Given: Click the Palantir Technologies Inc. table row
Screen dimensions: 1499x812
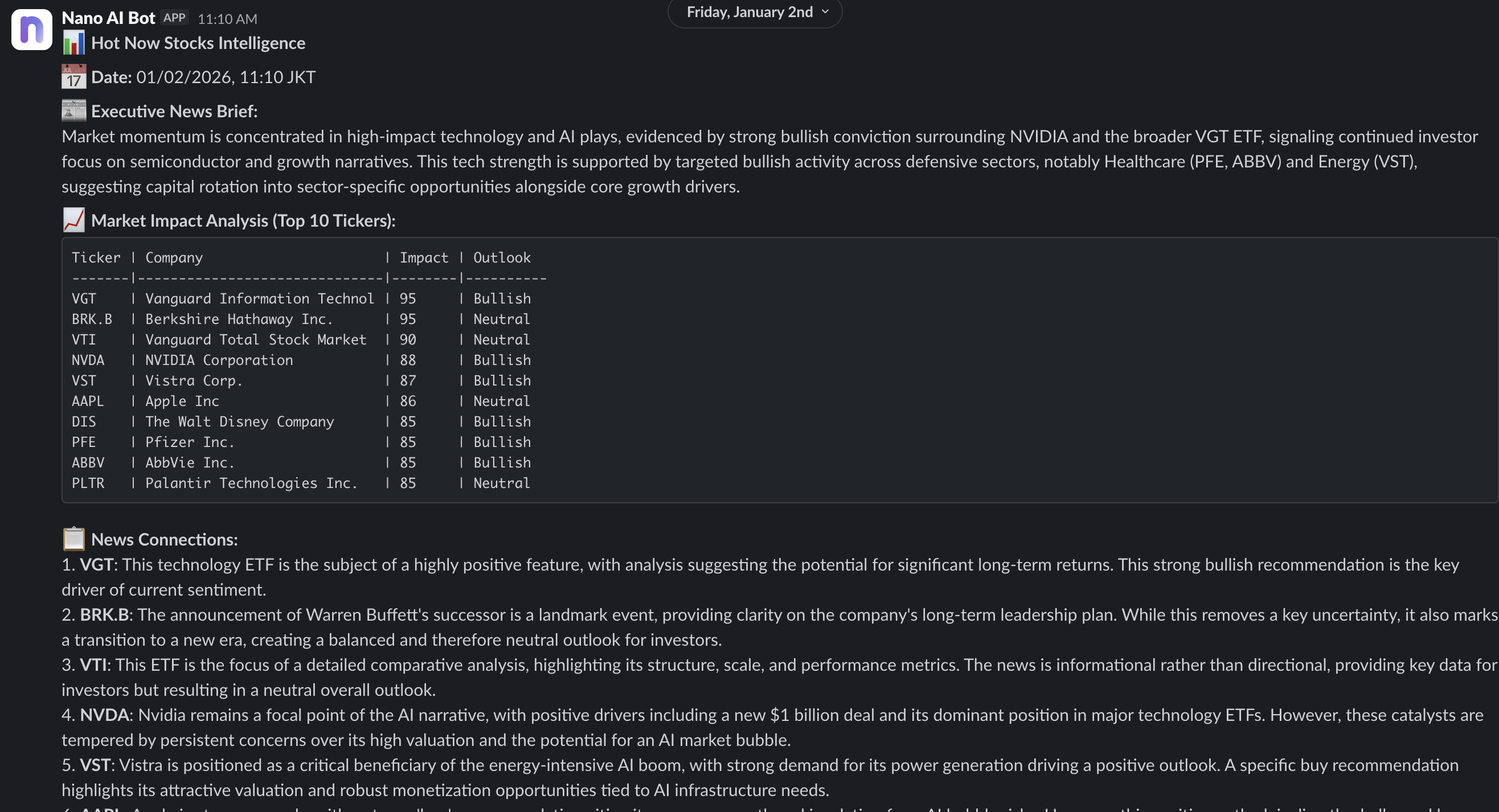Looking at the screenshot, I should click(x=300, y=483).
